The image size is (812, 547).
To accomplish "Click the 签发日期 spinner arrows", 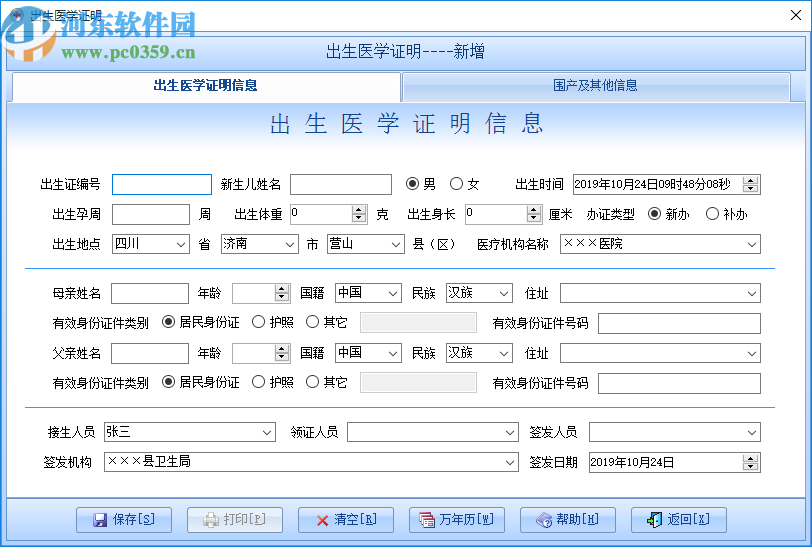I will [x=750, y=463].
